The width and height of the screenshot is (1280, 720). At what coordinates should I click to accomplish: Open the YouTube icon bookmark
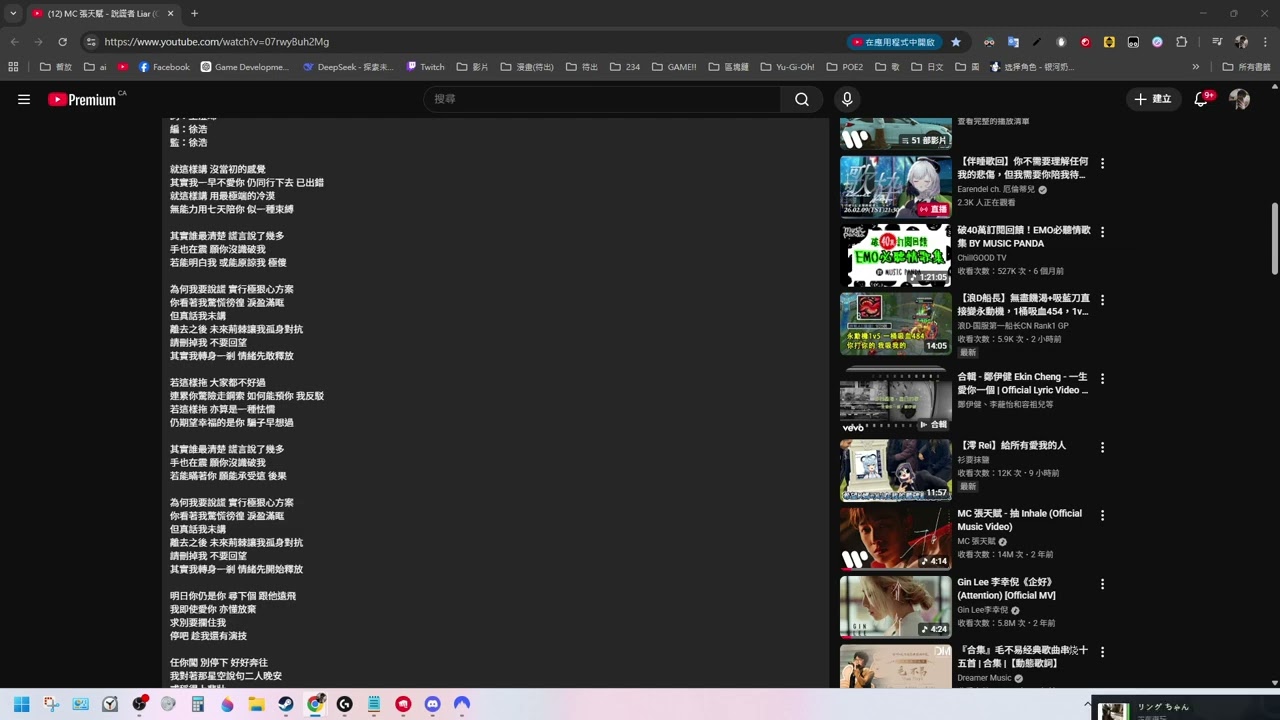[123, 67]
